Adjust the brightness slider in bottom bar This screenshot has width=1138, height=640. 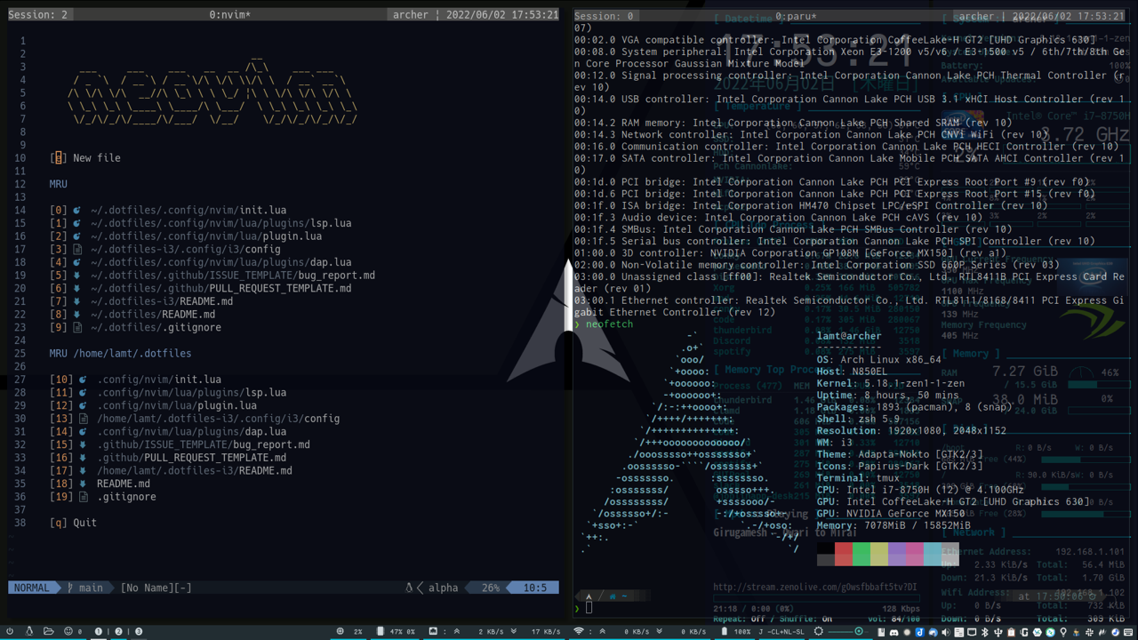tap(858, 632)
